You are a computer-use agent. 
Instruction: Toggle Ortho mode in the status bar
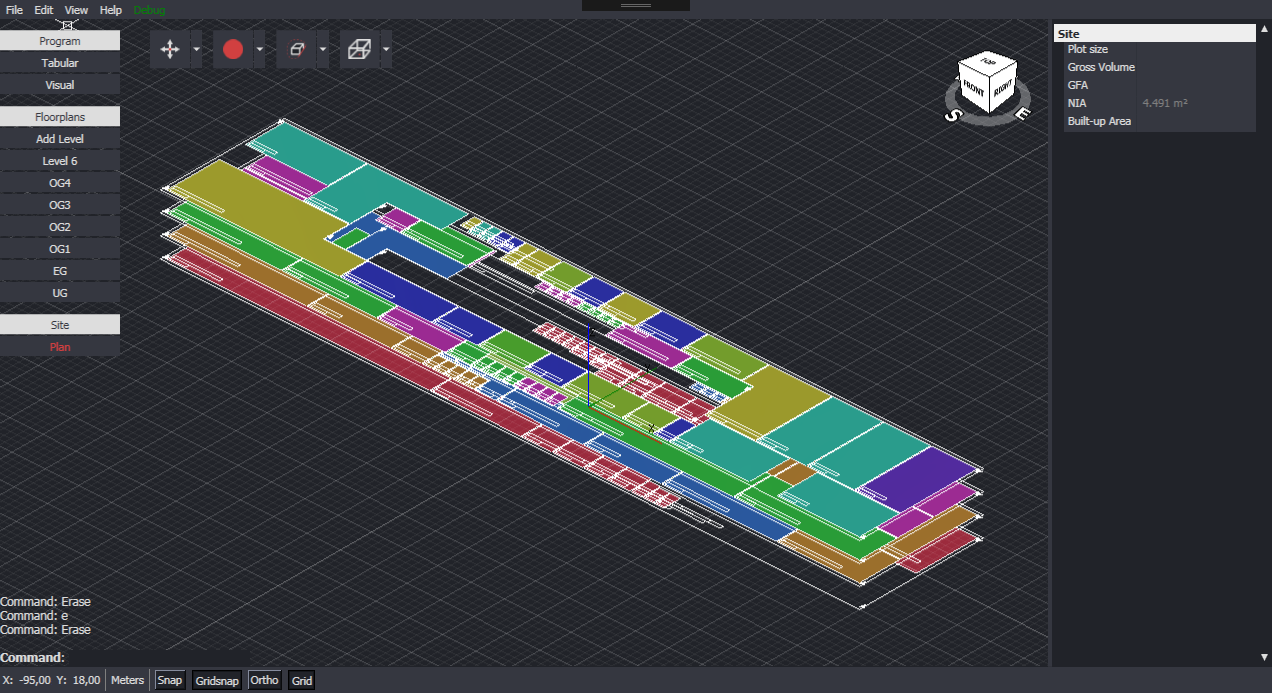coord(265,680)
